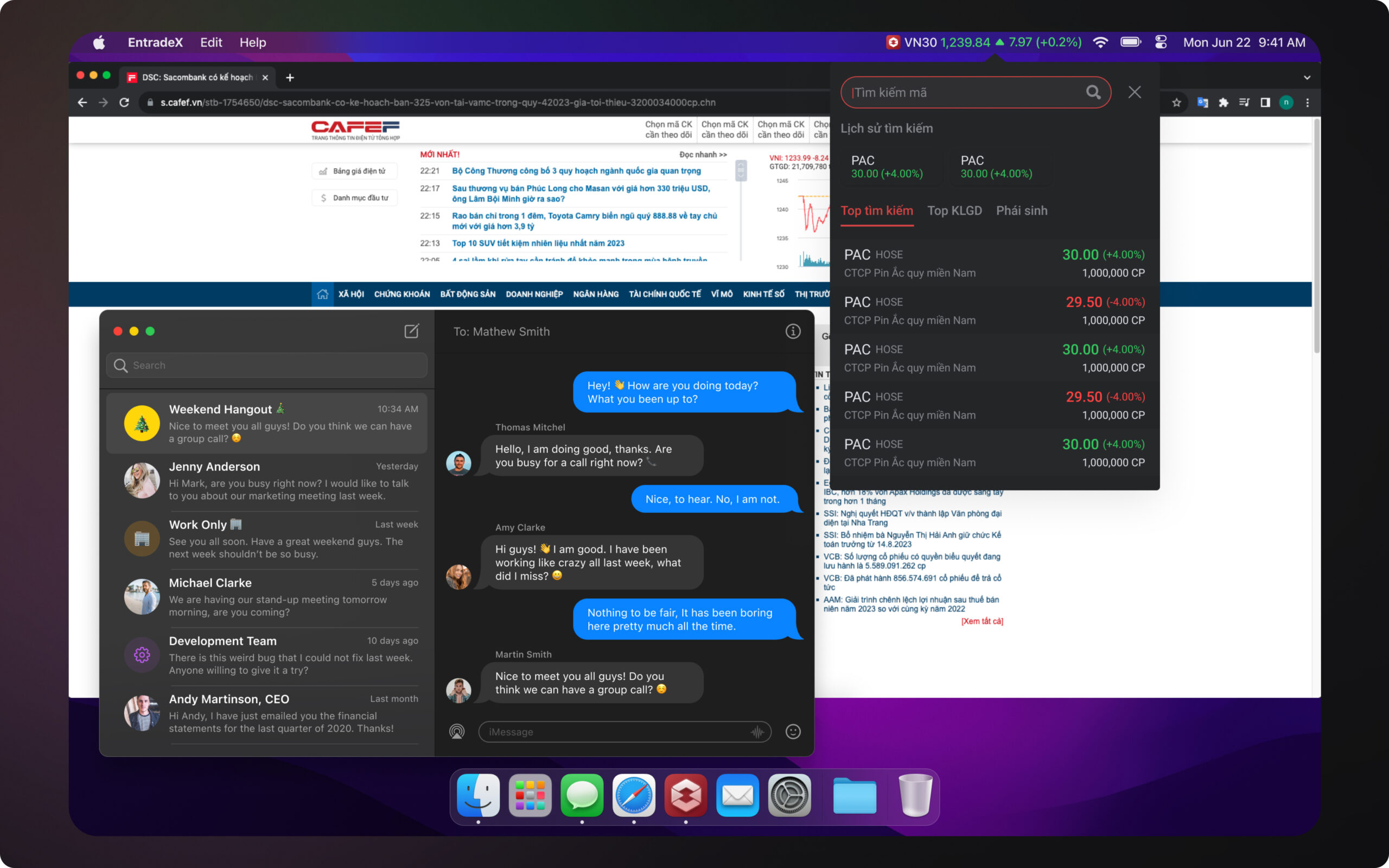Close the EntradeX search popup
Screen dimensions: 1389x868
1134,92
